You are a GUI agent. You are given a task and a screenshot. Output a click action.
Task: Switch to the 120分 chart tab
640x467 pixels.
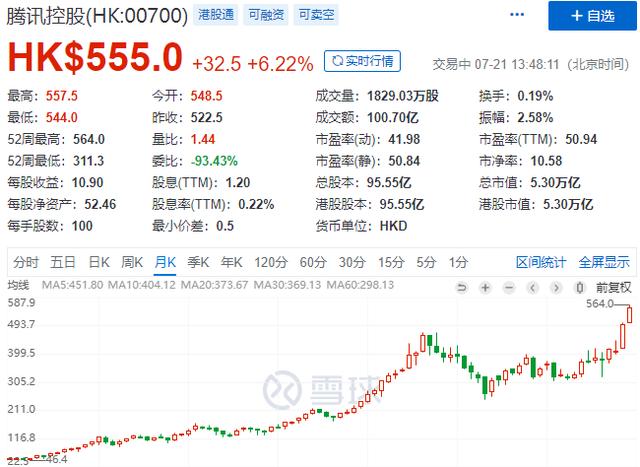coord(271,262)
